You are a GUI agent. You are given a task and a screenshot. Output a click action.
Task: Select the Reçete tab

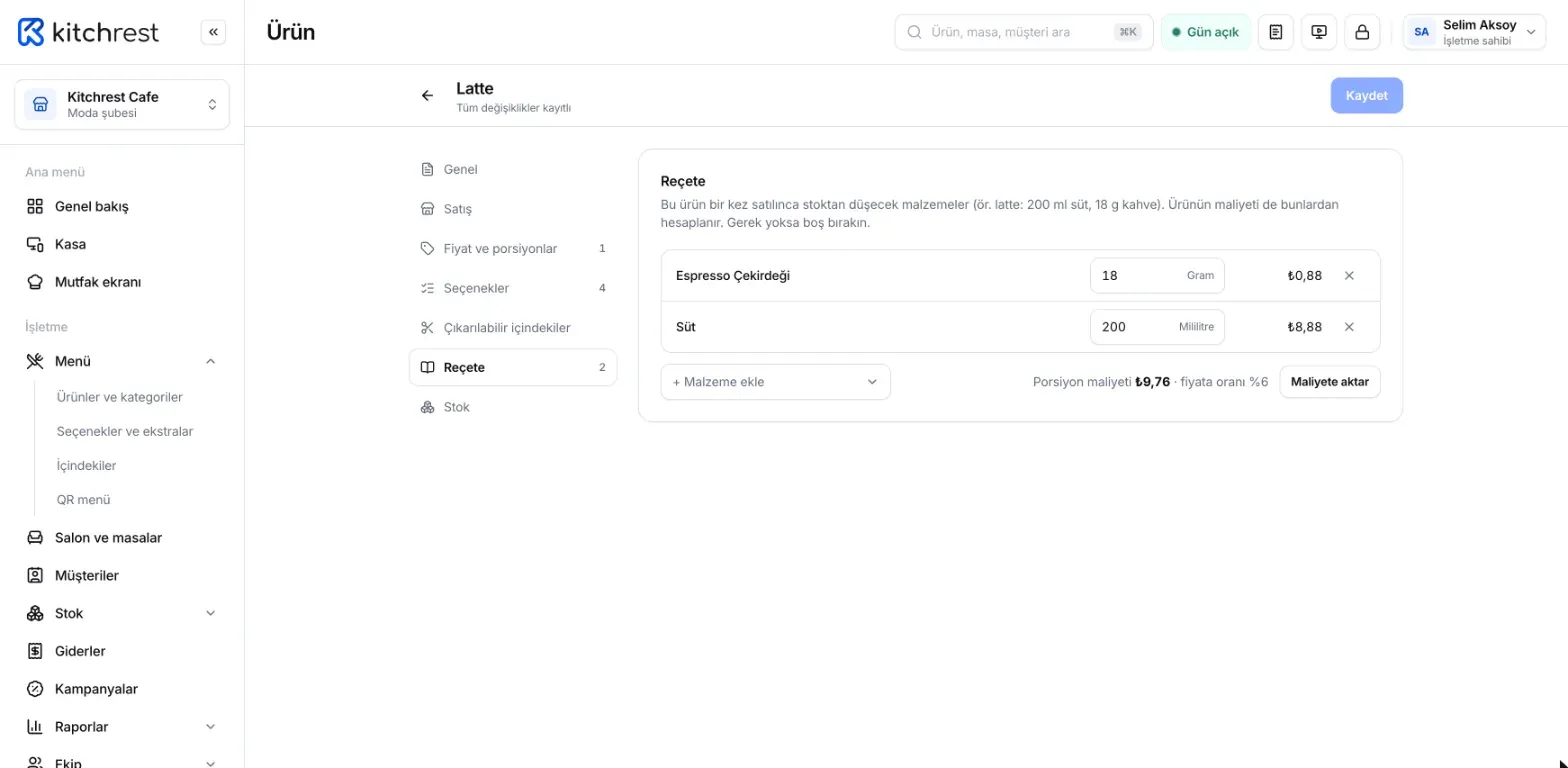[x=513, y=367]
